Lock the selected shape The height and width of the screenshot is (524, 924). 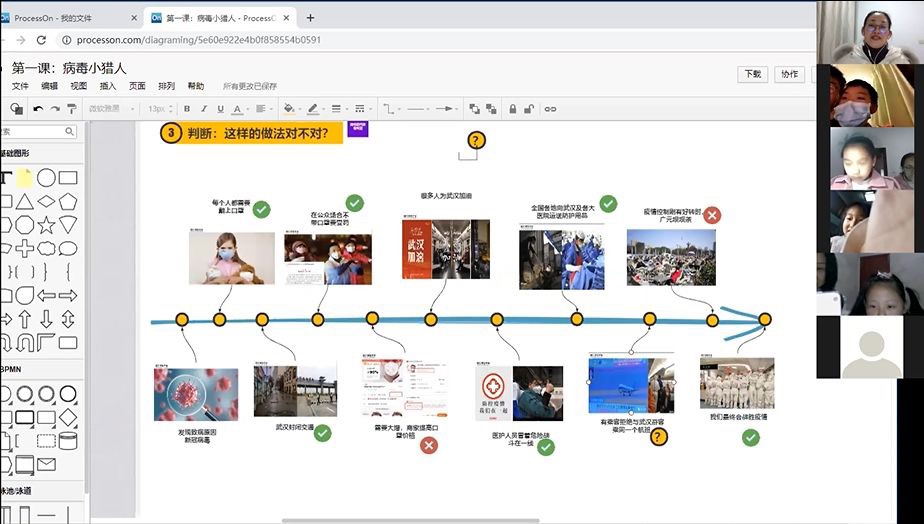pos(513,108)
